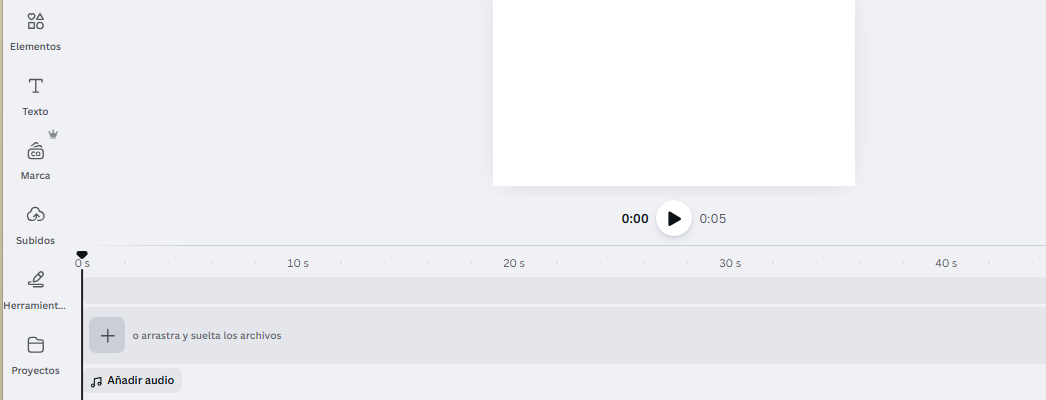Click the 10 s mark on timeline ruler
The image size is (1046, 400).
[x=298, y=263]
